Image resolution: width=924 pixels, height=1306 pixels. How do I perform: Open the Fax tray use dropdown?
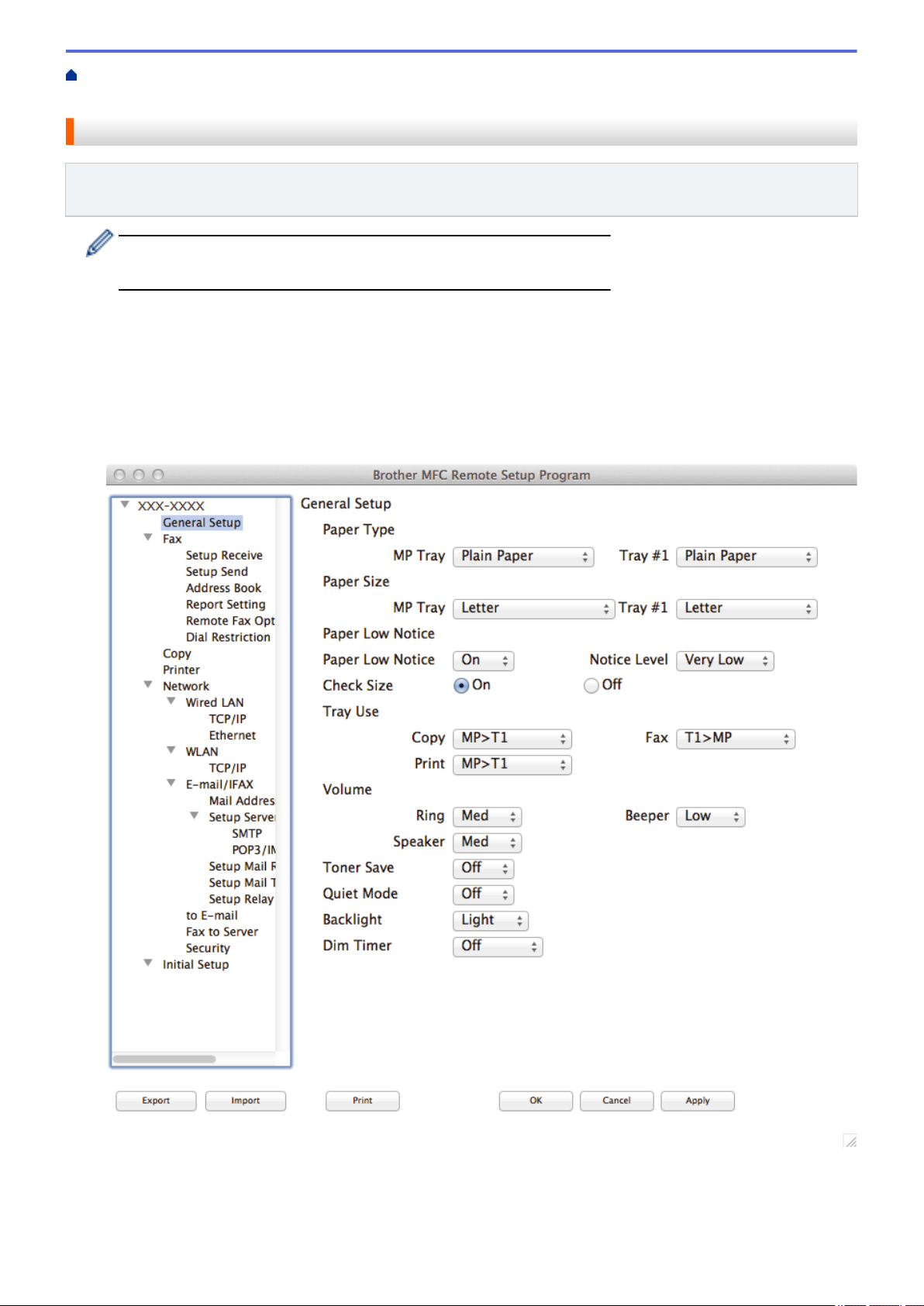point(736,739)
